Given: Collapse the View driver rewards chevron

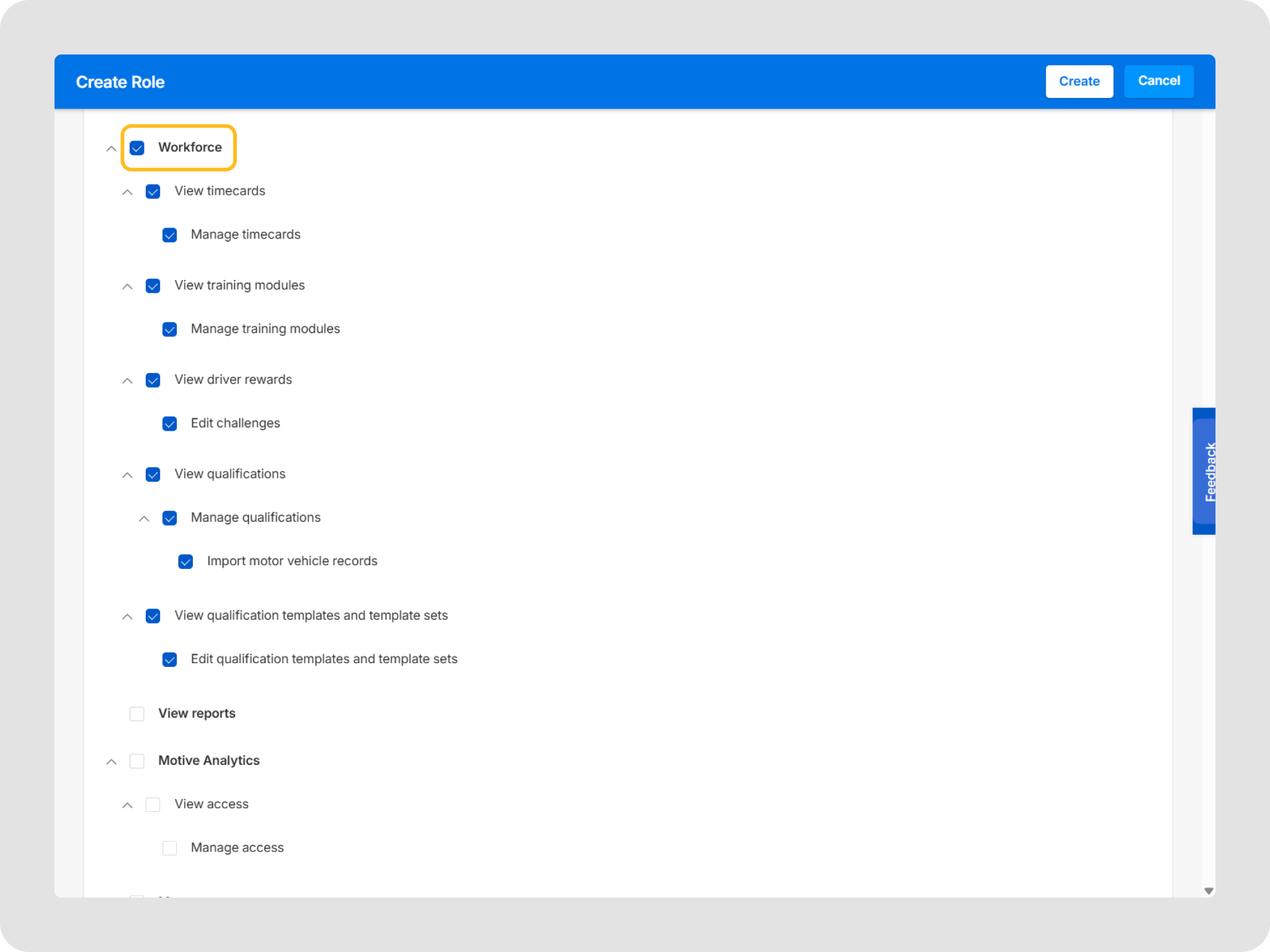Looking at the screenshot, I should coord(127,381).
